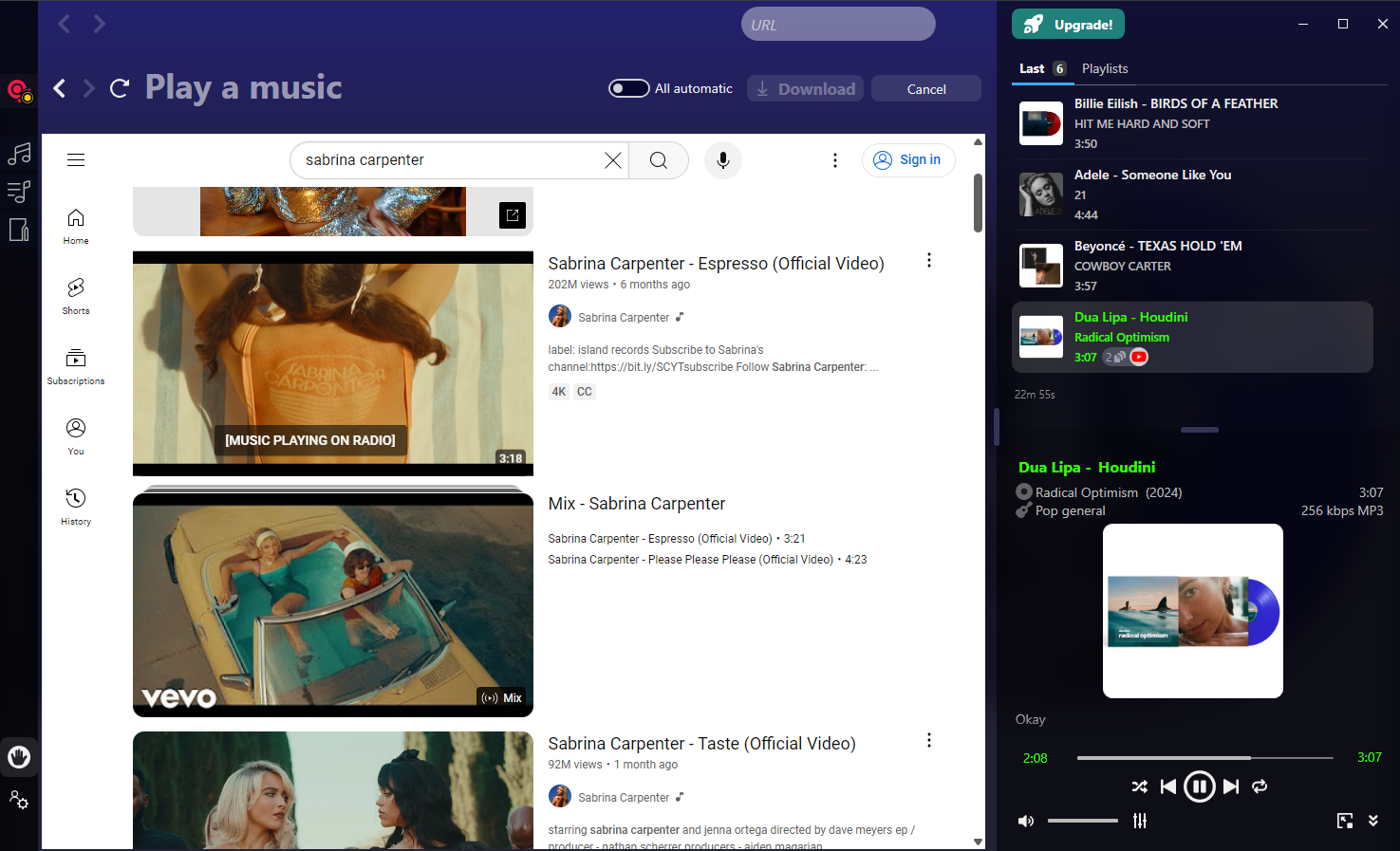Click the Download button
Viewport: 1400px width, 851px height.
pyautogui.click(x=805, y=88)
